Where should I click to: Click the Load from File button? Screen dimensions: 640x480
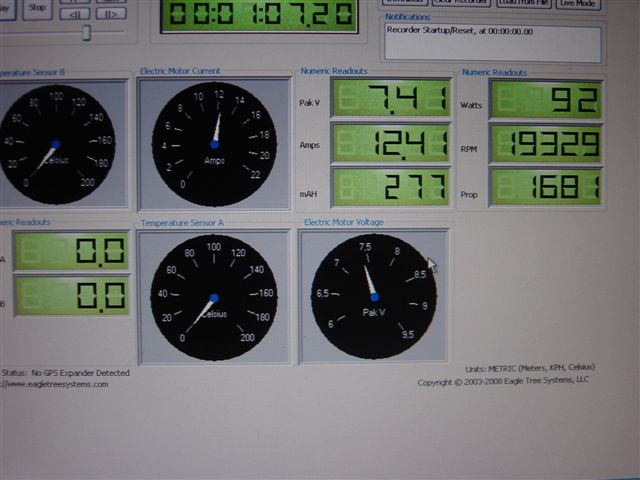tap(522, 4)
